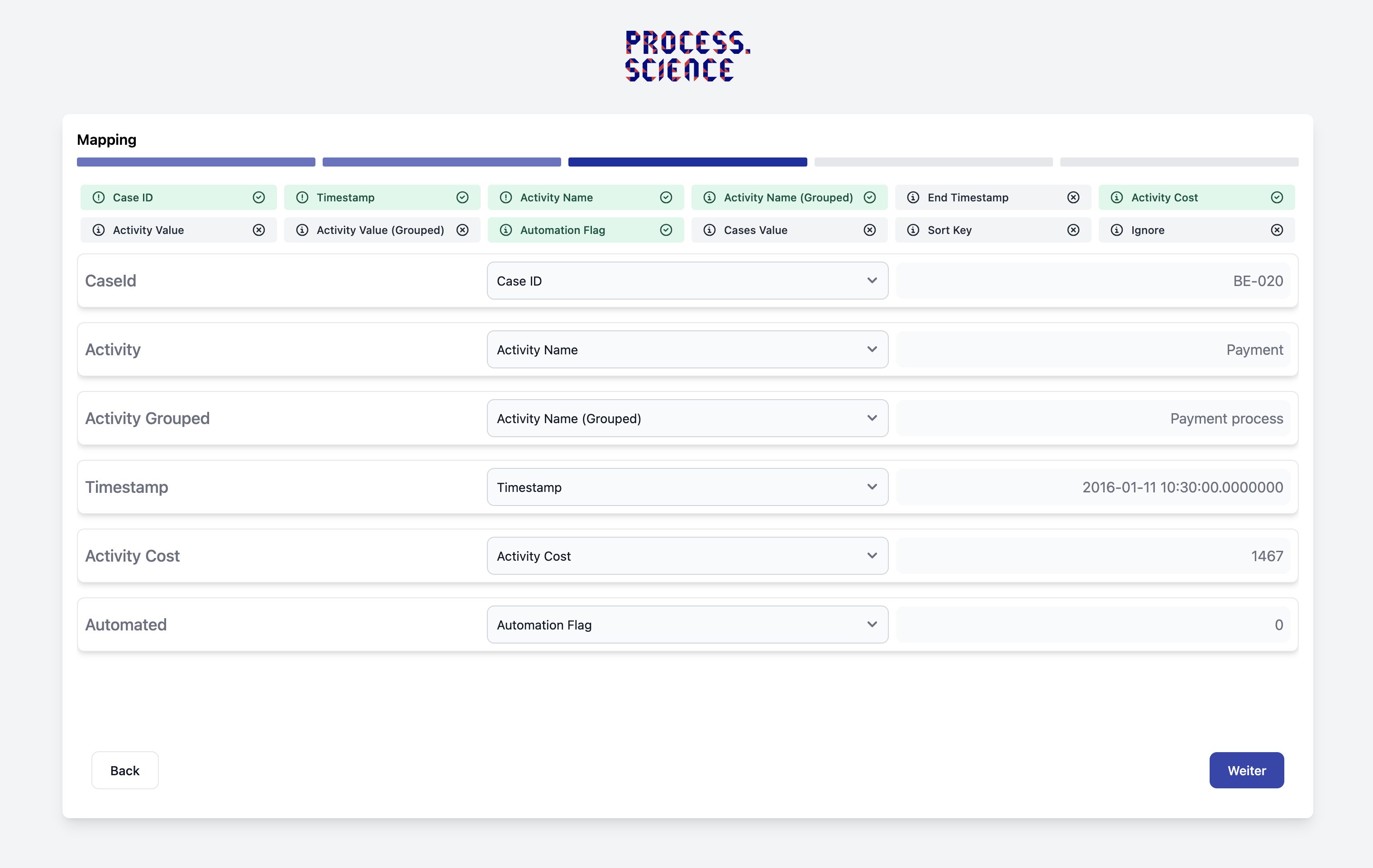Open the CaseId mapping dropdown
Image resolution: width=1373 pixels, height=868 pixels.
687,281
